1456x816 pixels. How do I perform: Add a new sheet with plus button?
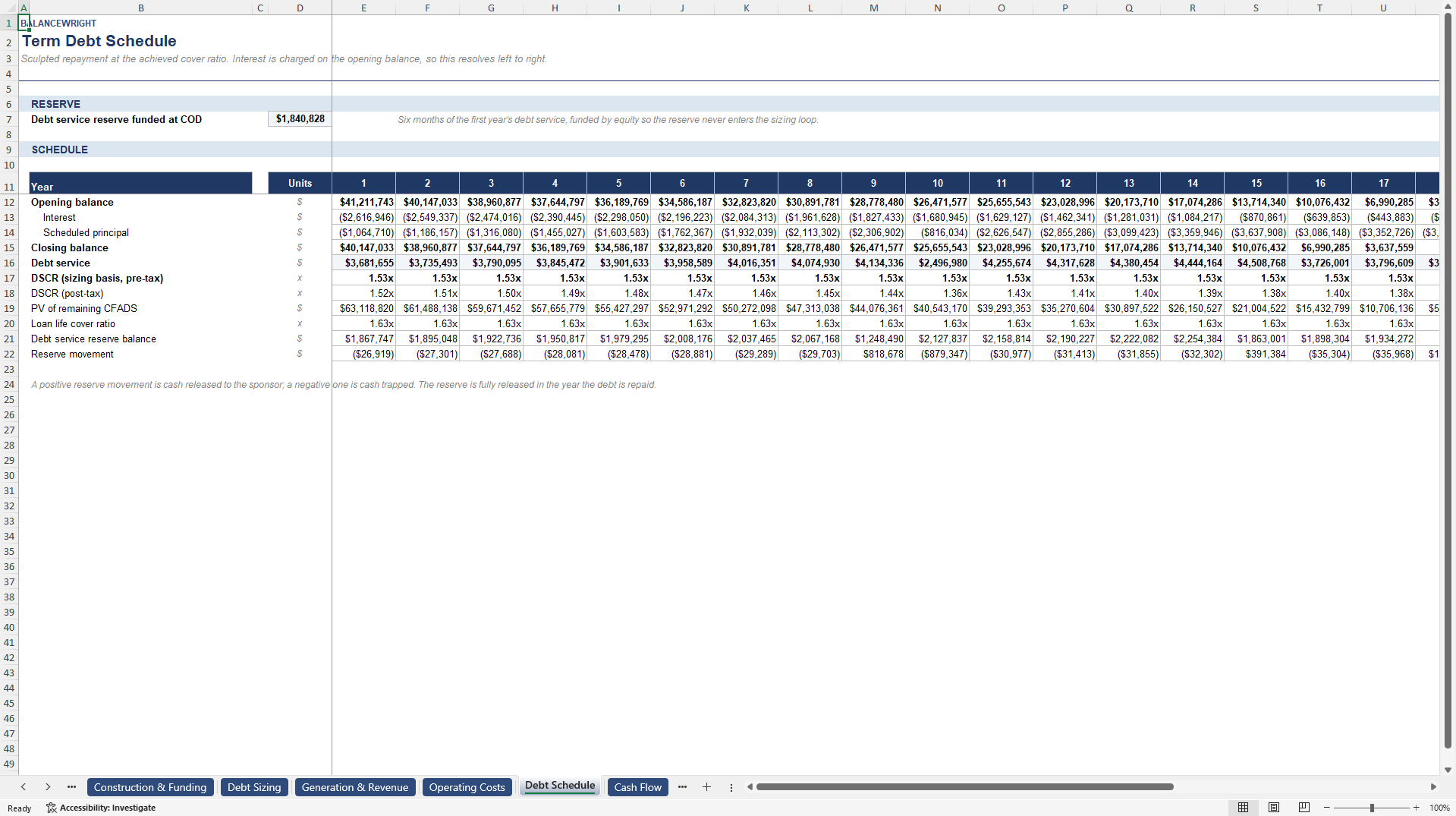(x=706, y=787)
